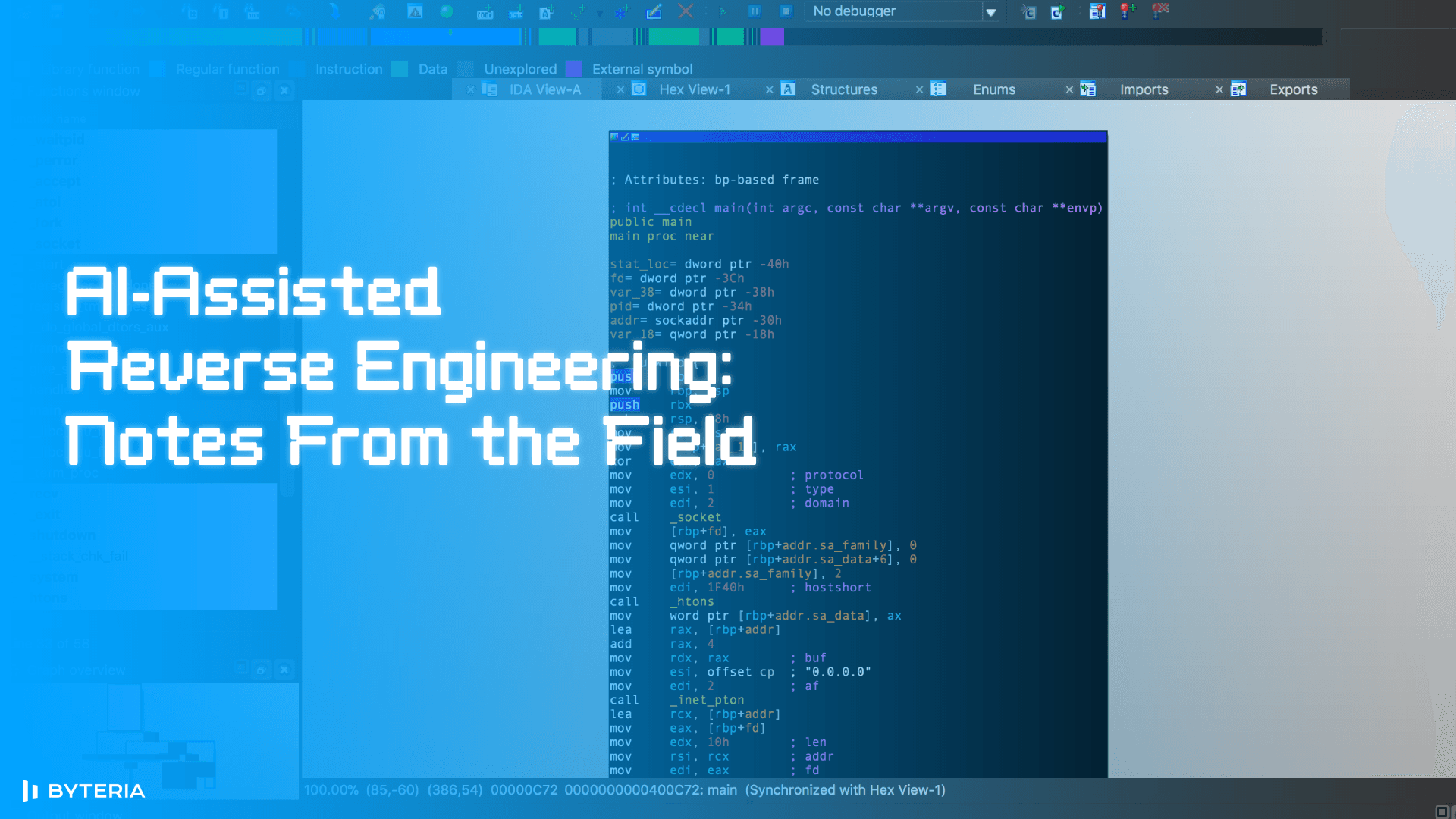This screenshot has height=819, width=1456.
Task: Click the 'public main' line
Action: tap(651, 222)
